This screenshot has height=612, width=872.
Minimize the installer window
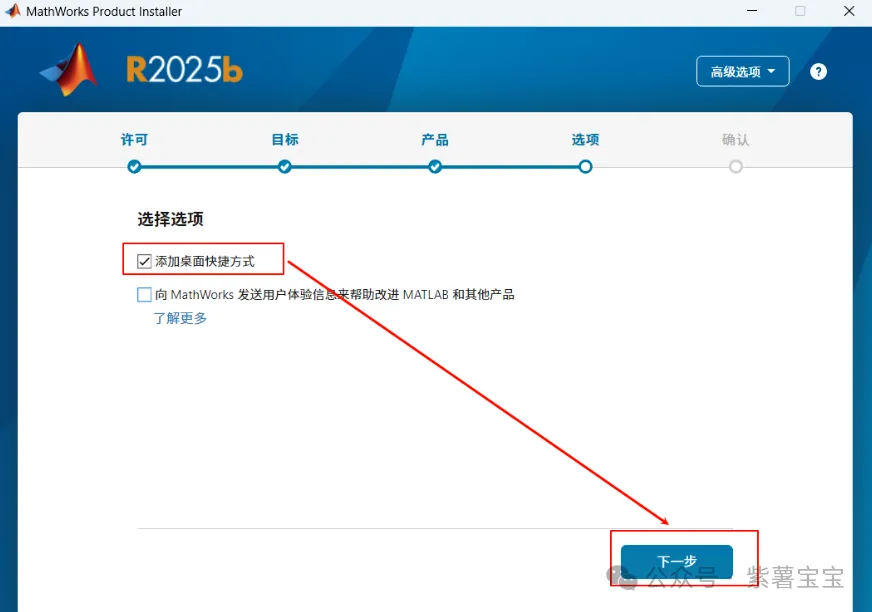click(x=752, y=11)
